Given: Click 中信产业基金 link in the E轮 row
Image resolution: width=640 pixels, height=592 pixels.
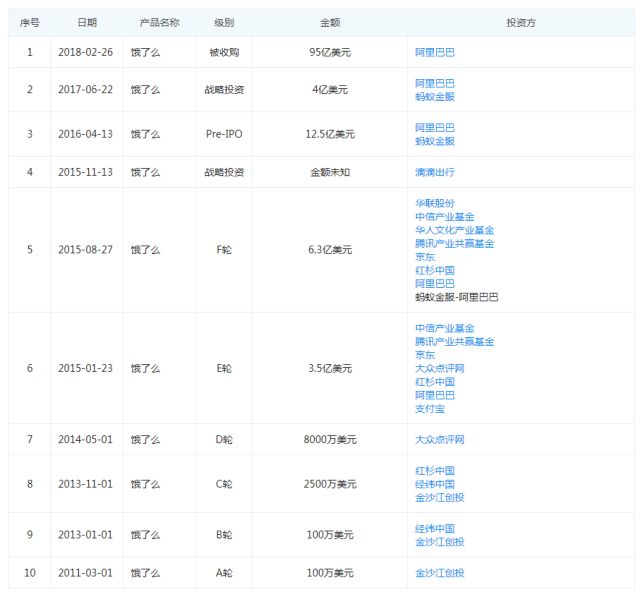Looking at the screenshot, I should pyautogui.click(x=444, y=328).
